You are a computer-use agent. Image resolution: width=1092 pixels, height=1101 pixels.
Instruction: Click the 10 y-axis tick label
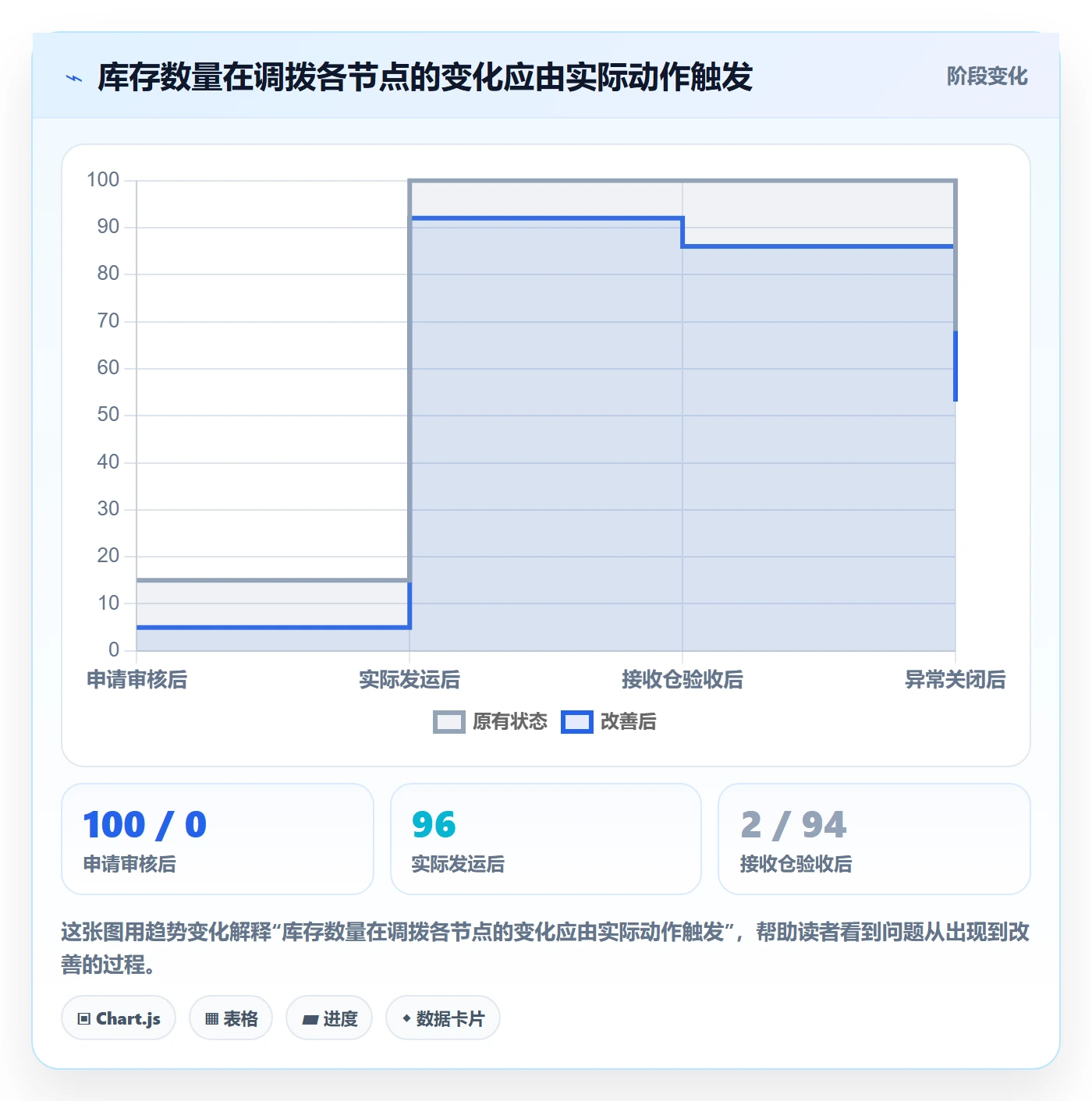tap(108, 603)
